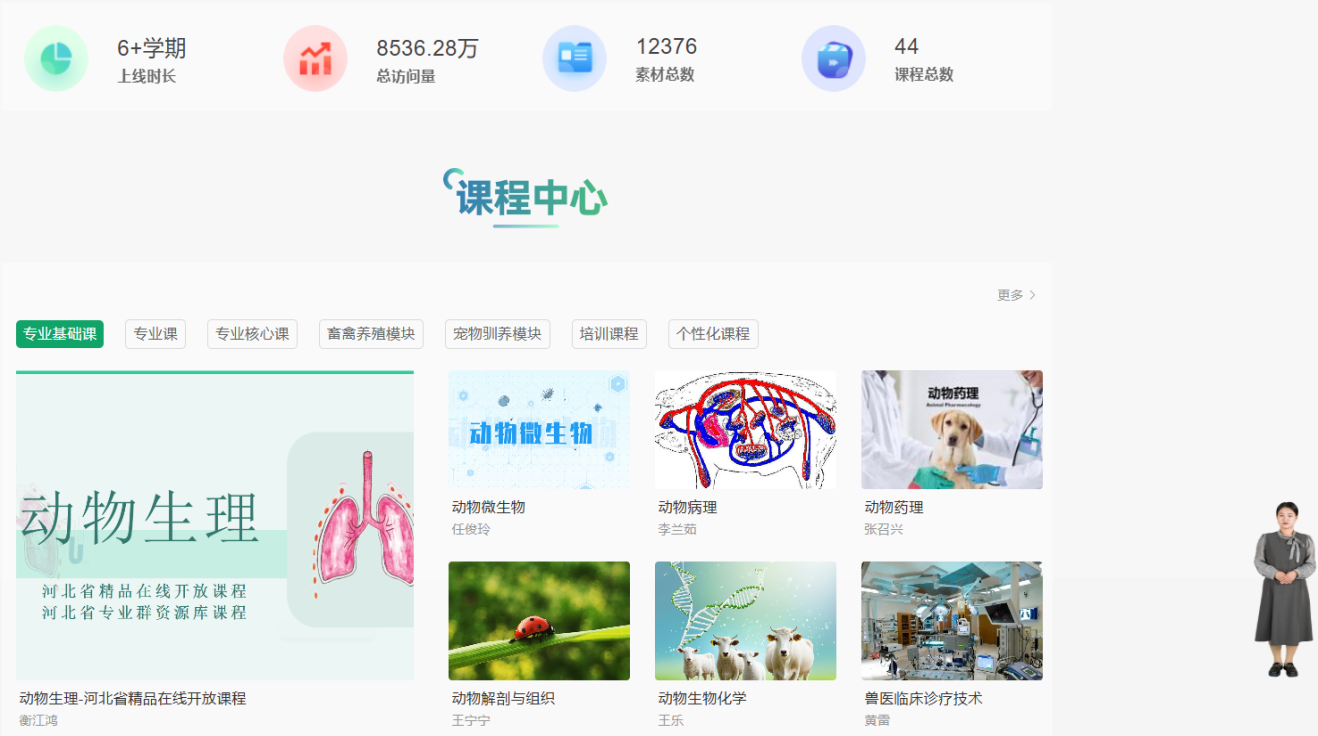Show the 畜禽养殖模块 courses

tap(371, 334)
